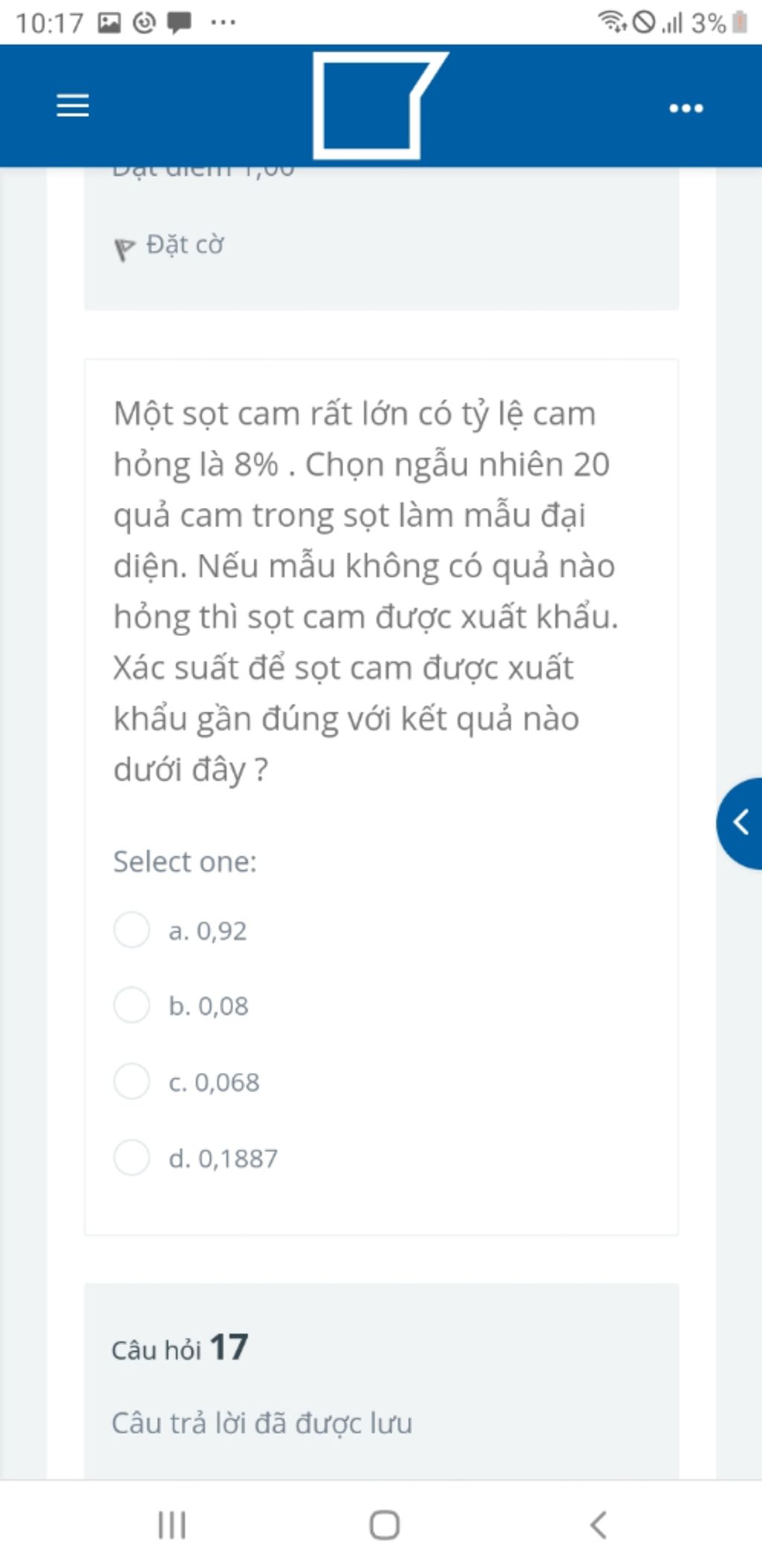Select answer b. 0,08
This screenshot has width=762, height=1568.
pyautogui.click(x=132, y=1005)
